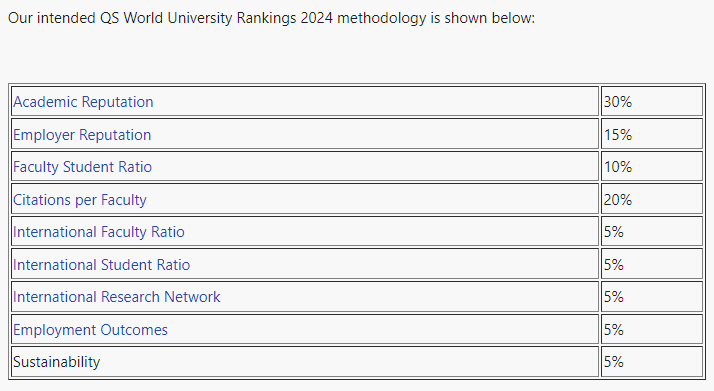This screenshot has height=391, width=714.
Task: Open the Citations per Faculty link
Action: pos(80,199)
